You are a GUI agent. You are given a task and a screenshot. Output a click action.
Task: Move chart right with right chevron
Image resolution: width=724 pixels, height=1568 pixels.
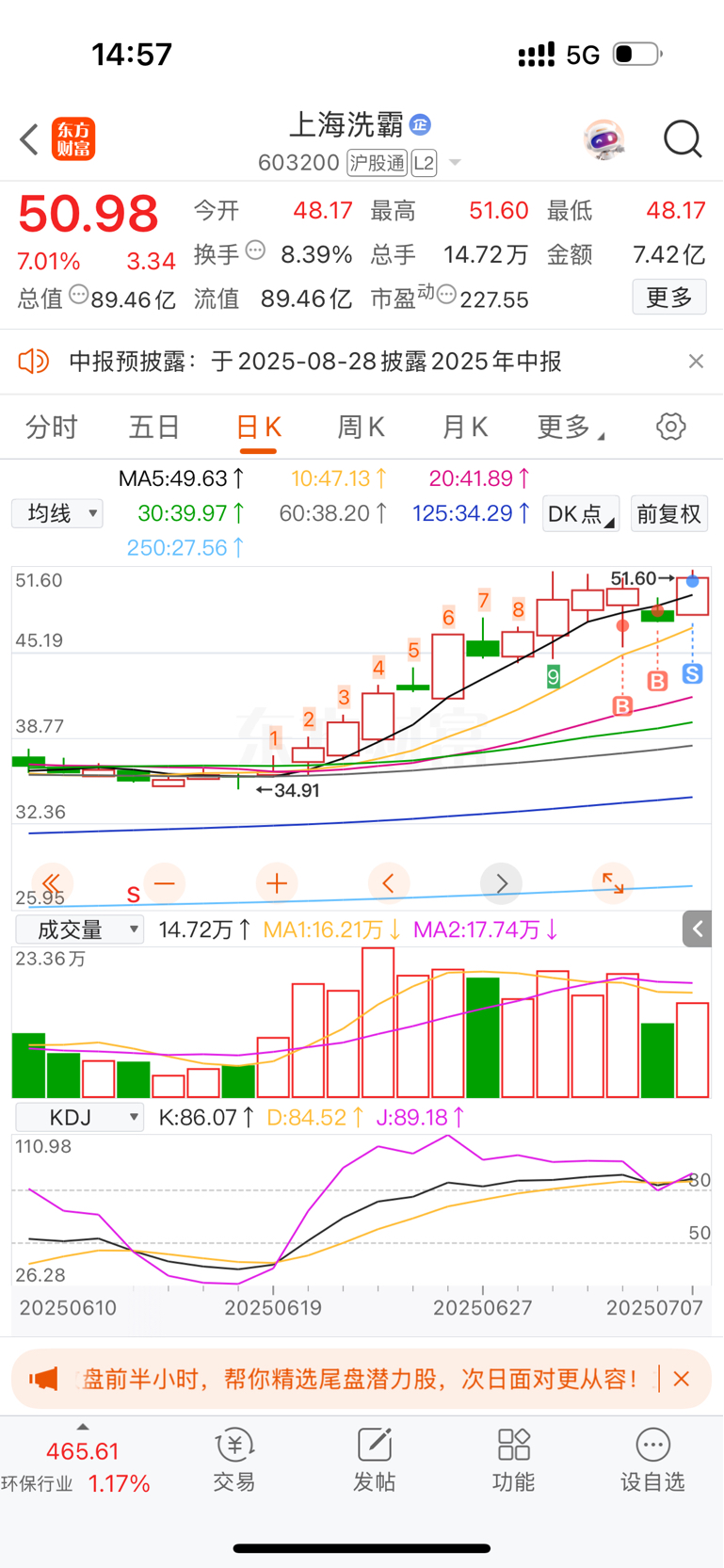[501, 883]
